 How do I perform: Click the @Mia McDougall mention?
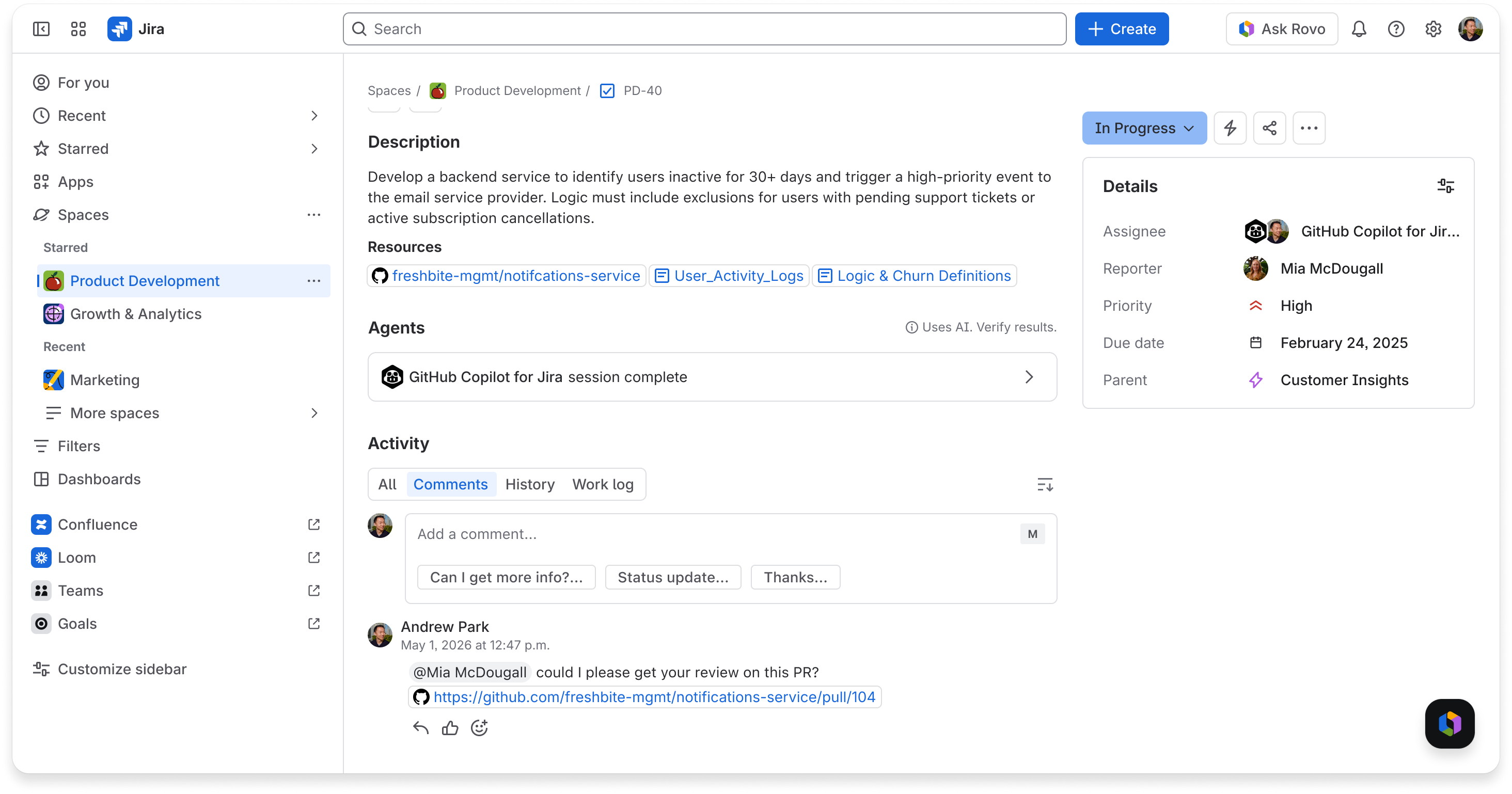click(x=470, y=672)
